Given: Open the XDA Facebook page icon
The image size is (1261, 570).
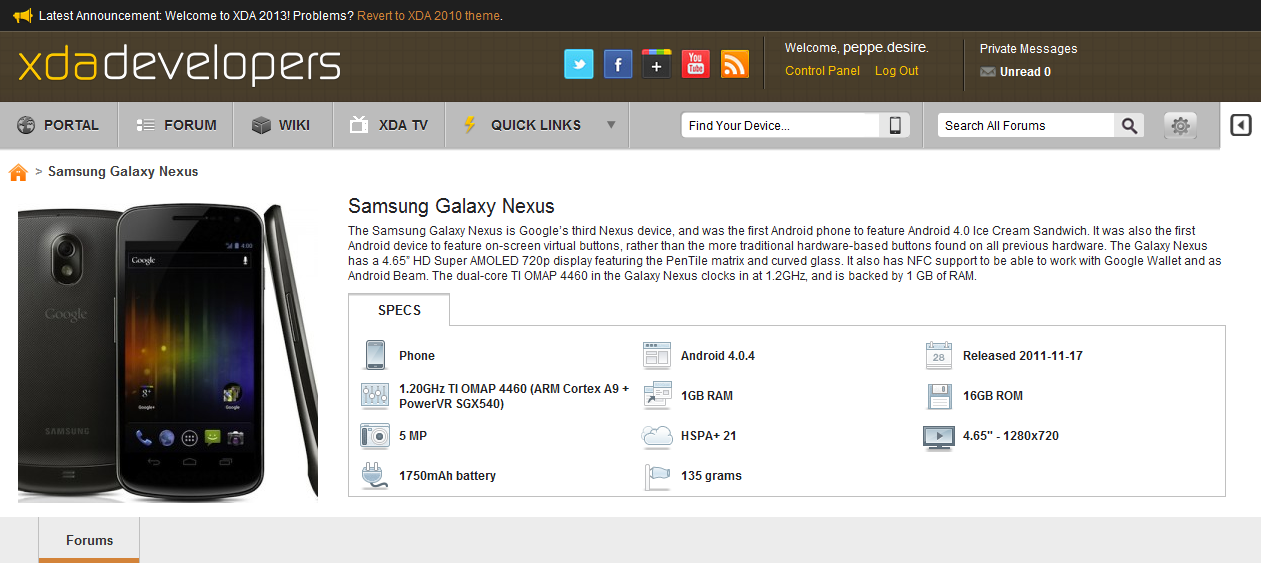Looking at the screenshot, I should (618, 64).
